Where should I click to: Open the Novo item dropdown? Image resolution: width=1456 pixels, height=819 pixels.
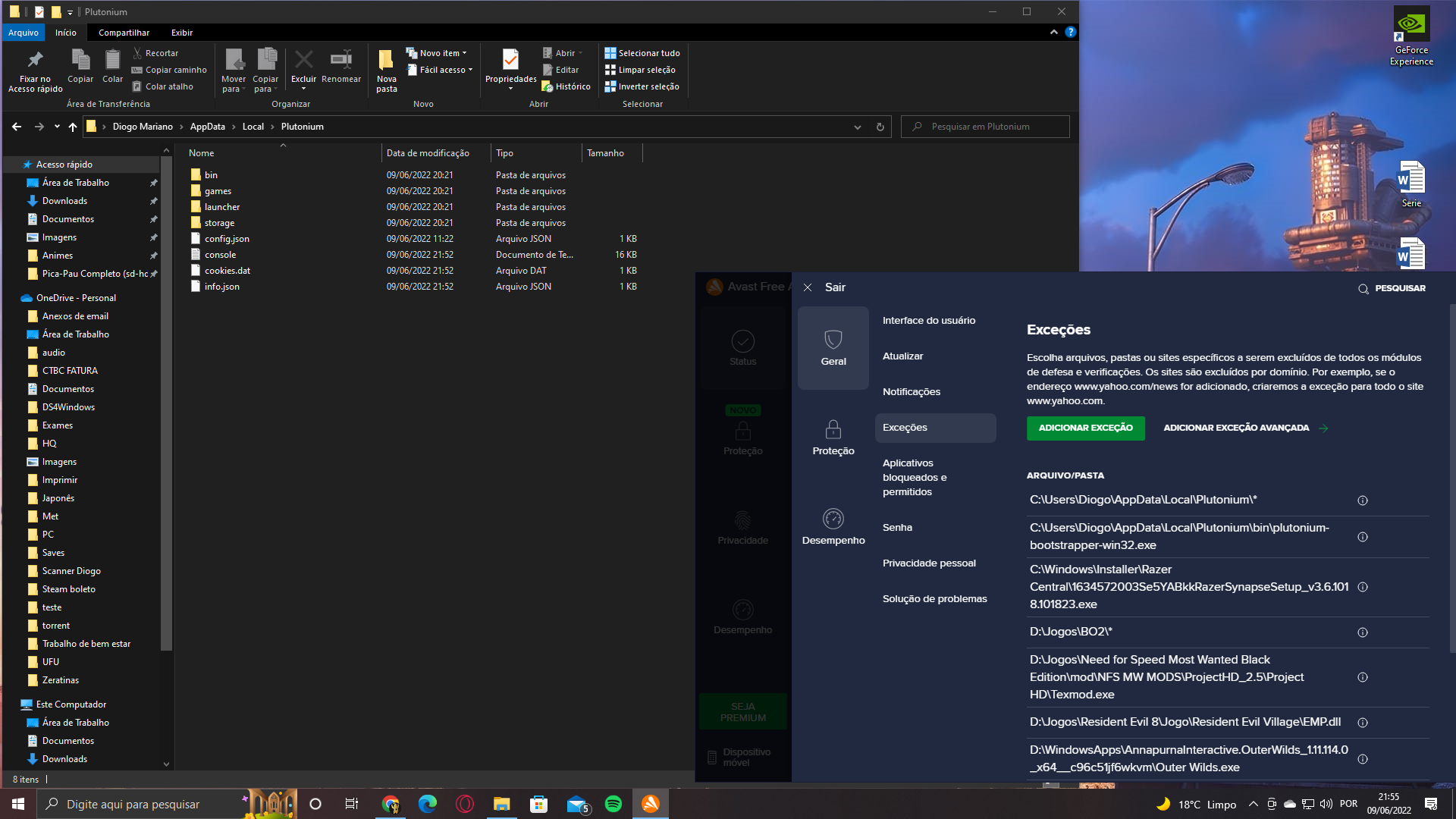coord(437,53)
